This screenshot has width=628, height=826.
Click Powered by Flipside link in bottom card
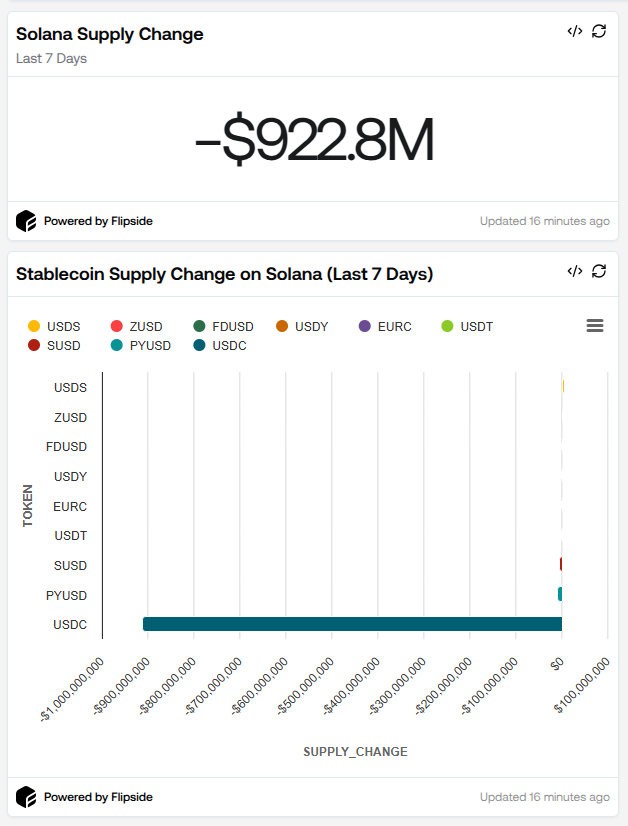(x=98, y=797)
